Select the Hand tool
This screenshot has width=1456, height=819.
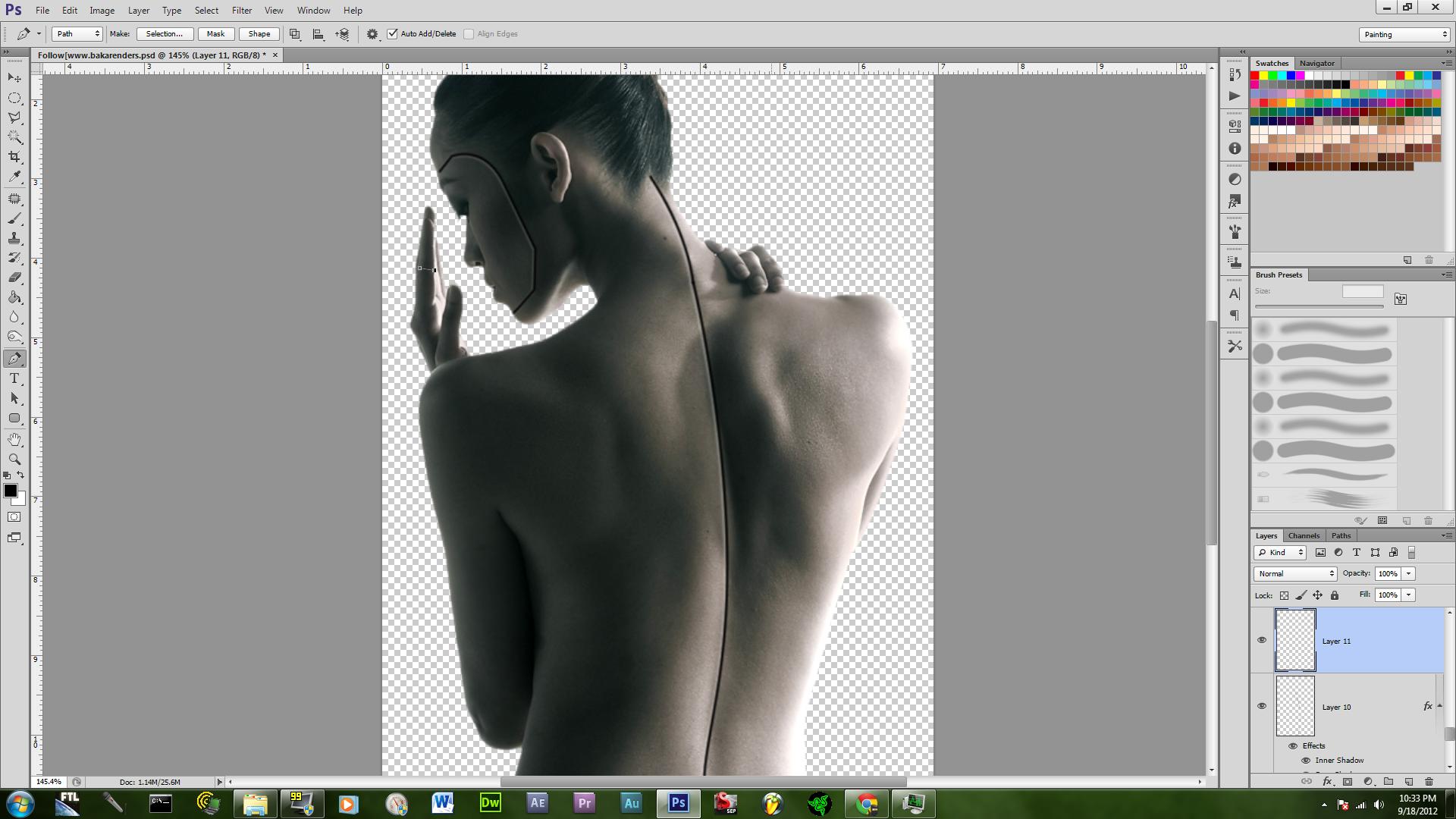pos(14,440)
